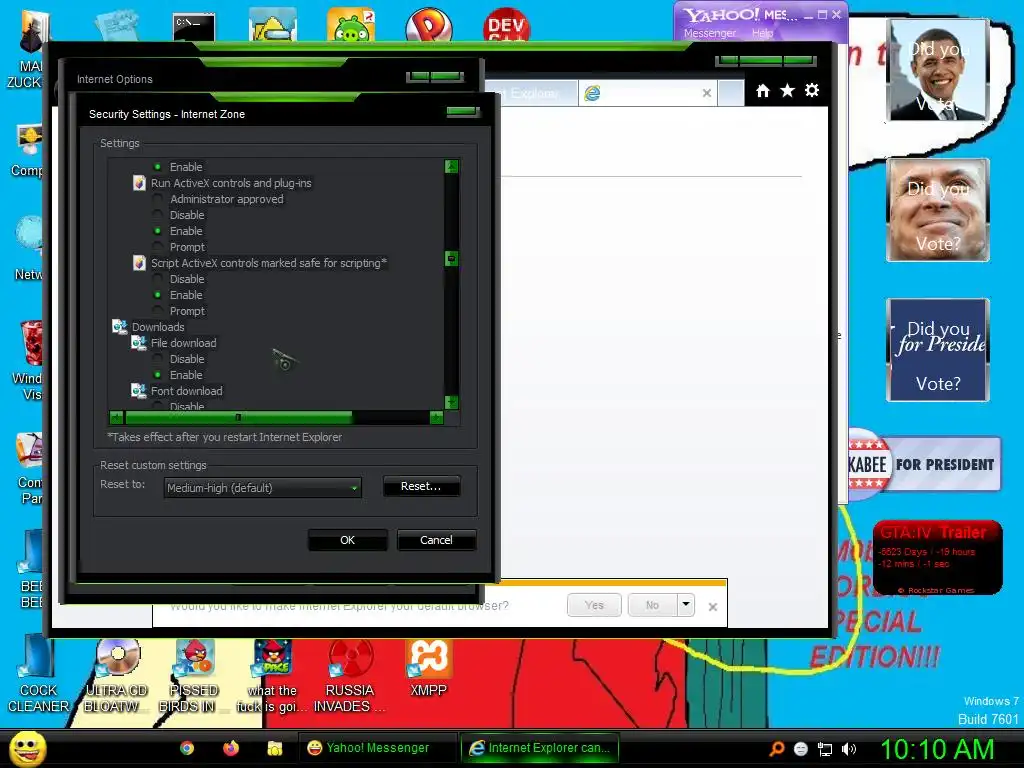Open the DEV C++ desktop icon

(507, 25)
